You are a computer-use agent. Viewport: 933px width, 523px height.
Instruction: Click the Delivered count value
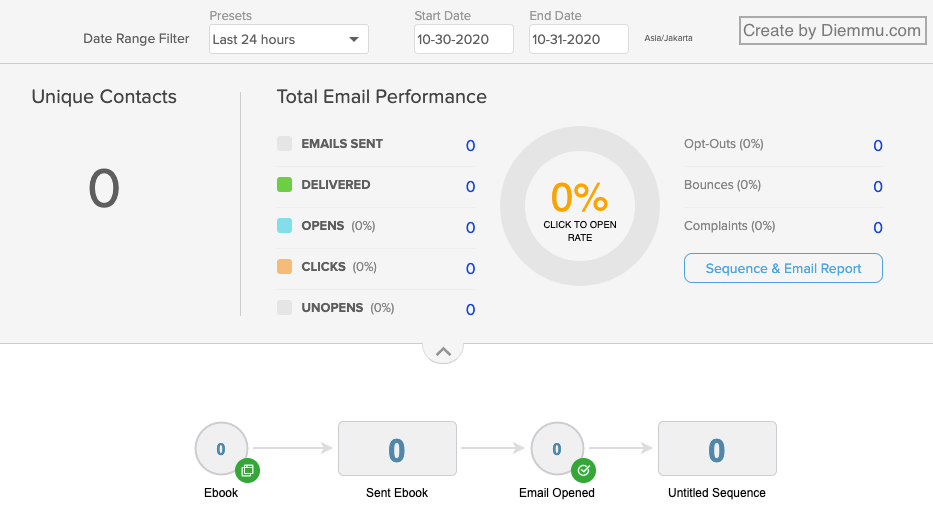point(470,187)
